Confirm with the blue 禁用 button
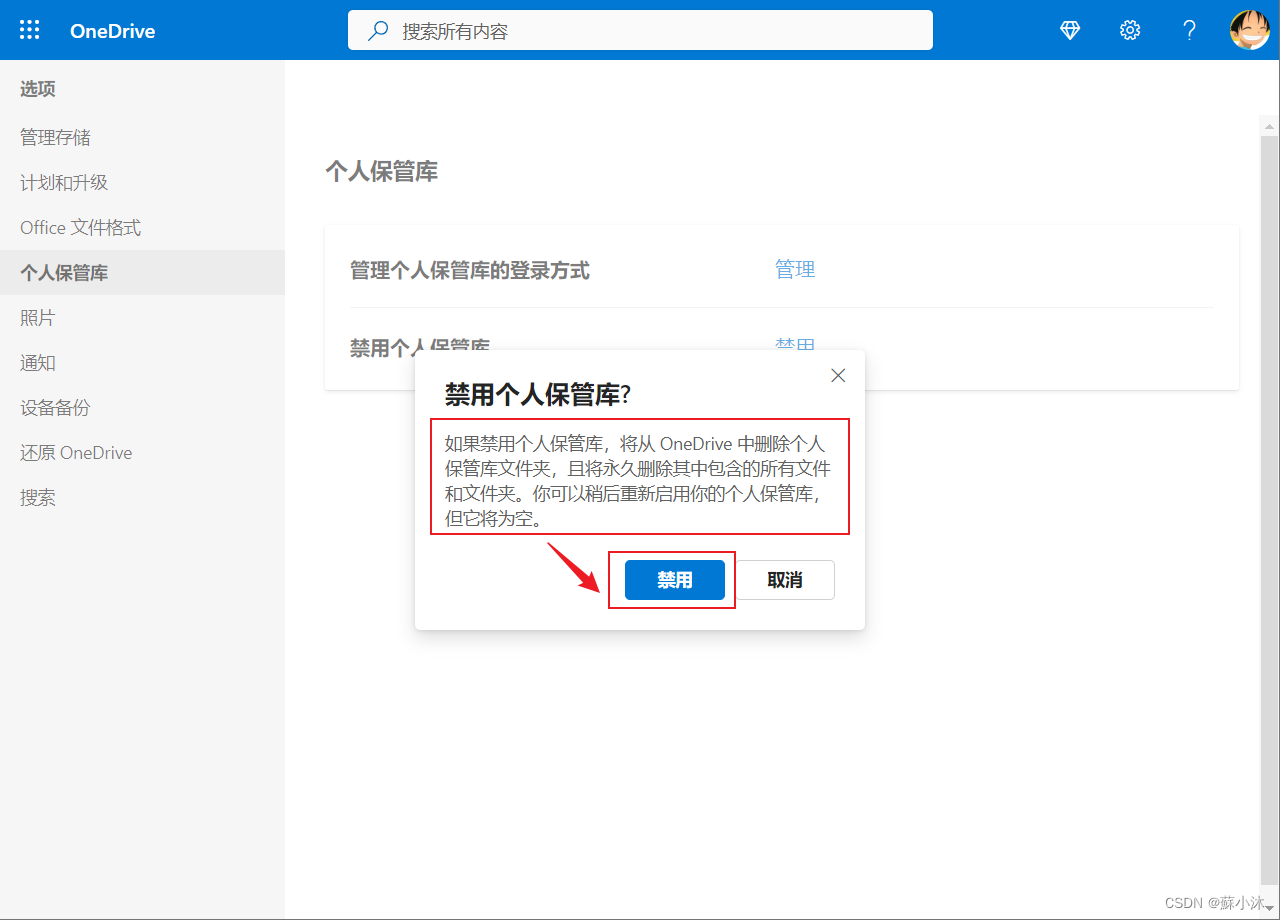The height and width of the screenshot is (920, 1280). coord(674,580)
